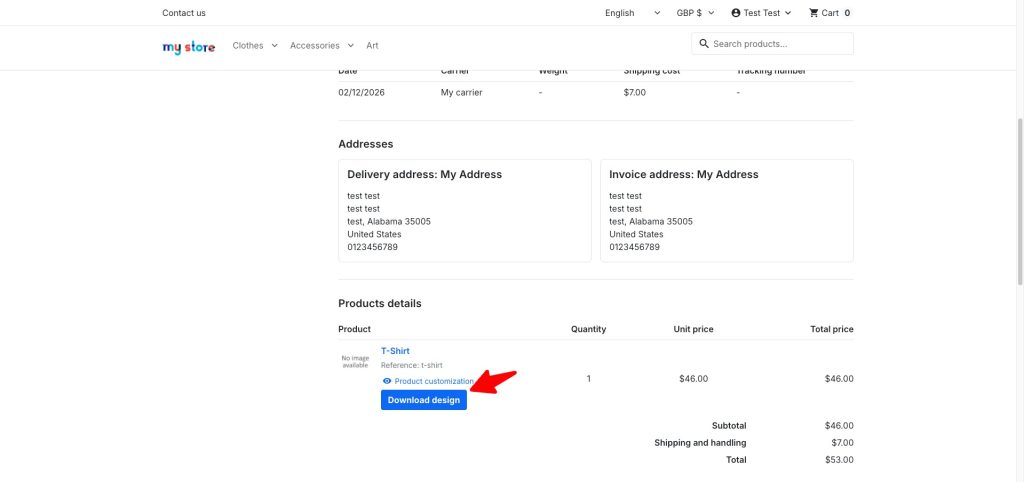This screenshot has width=1024, height=482.
Task: Select the Accessories menu item
Action: pos(314,46)
